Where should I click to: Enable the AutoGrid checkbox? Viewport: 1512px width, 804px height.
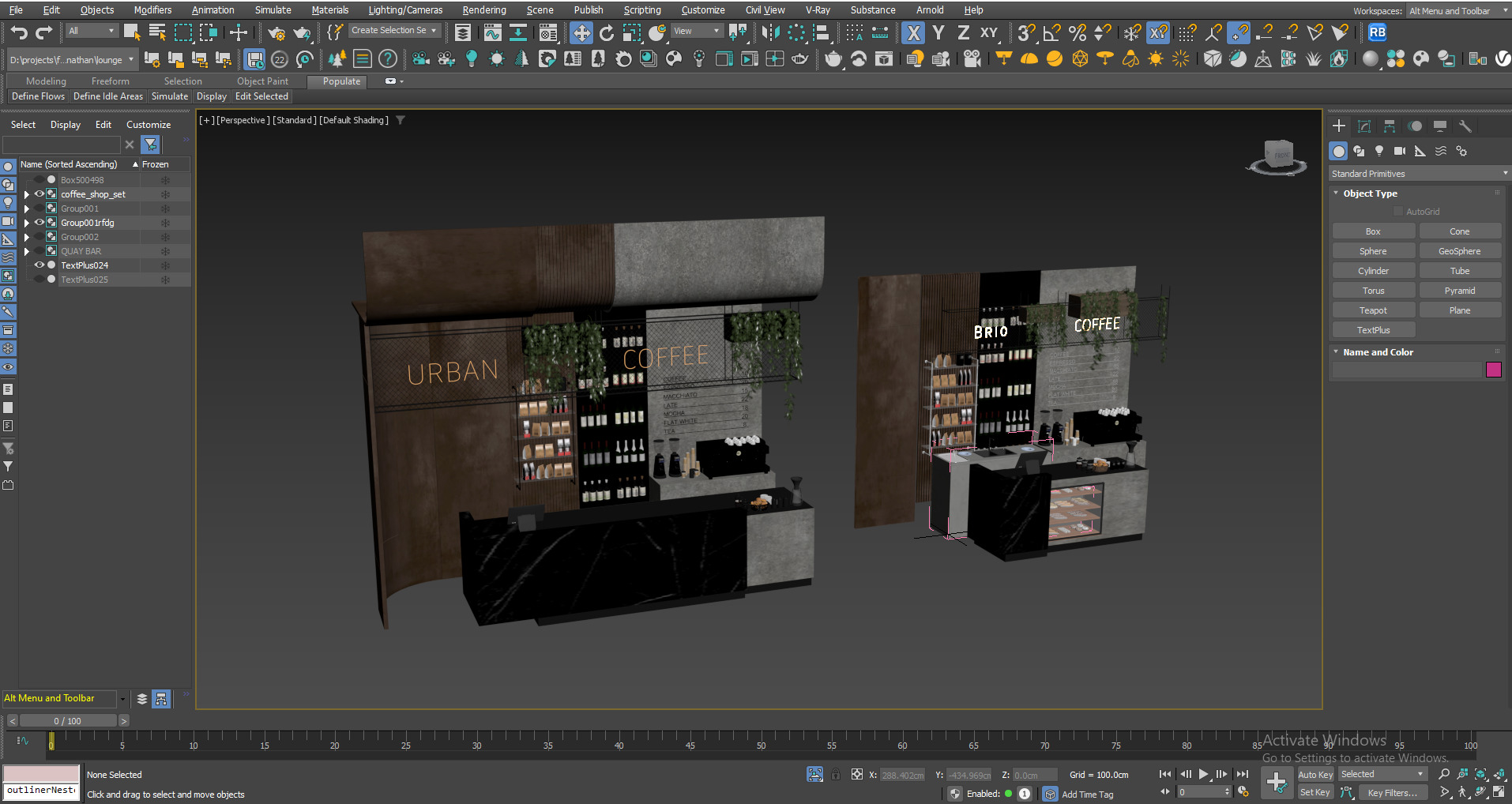[x=1398, y=211]
